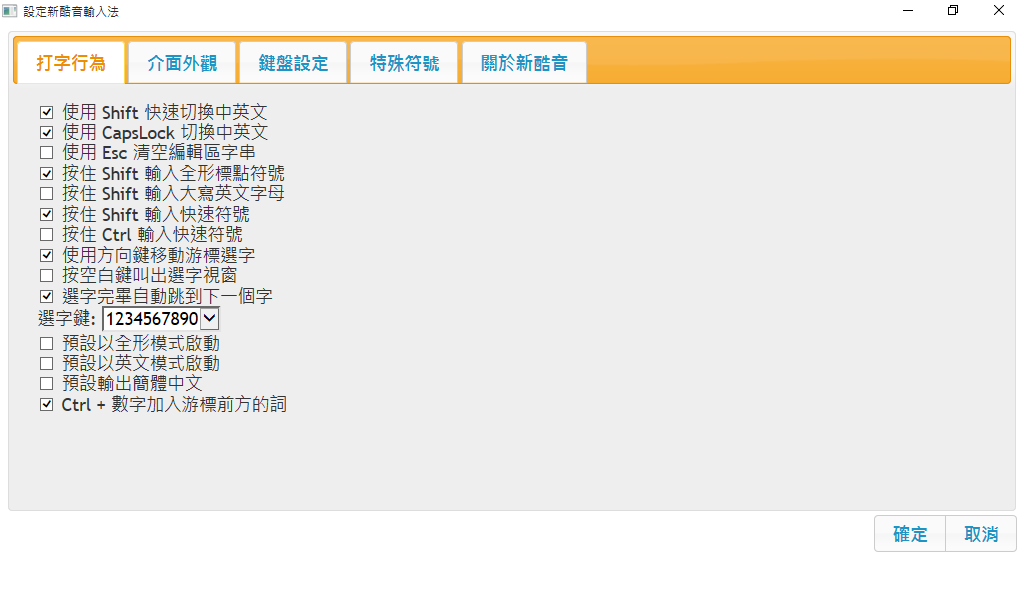Disable 使用 Shift 快速切換中英文 checkbox

coord(46,113)
